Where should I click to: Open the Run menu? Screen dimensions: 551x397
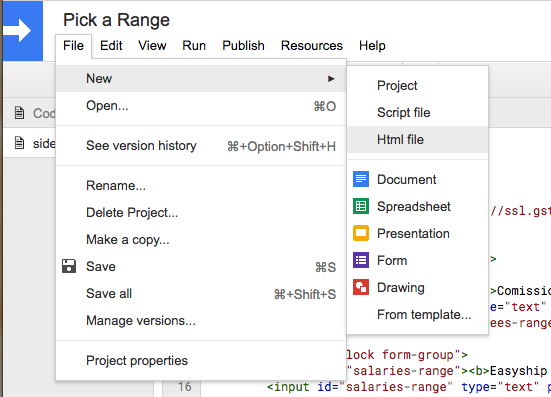[194, 46]
